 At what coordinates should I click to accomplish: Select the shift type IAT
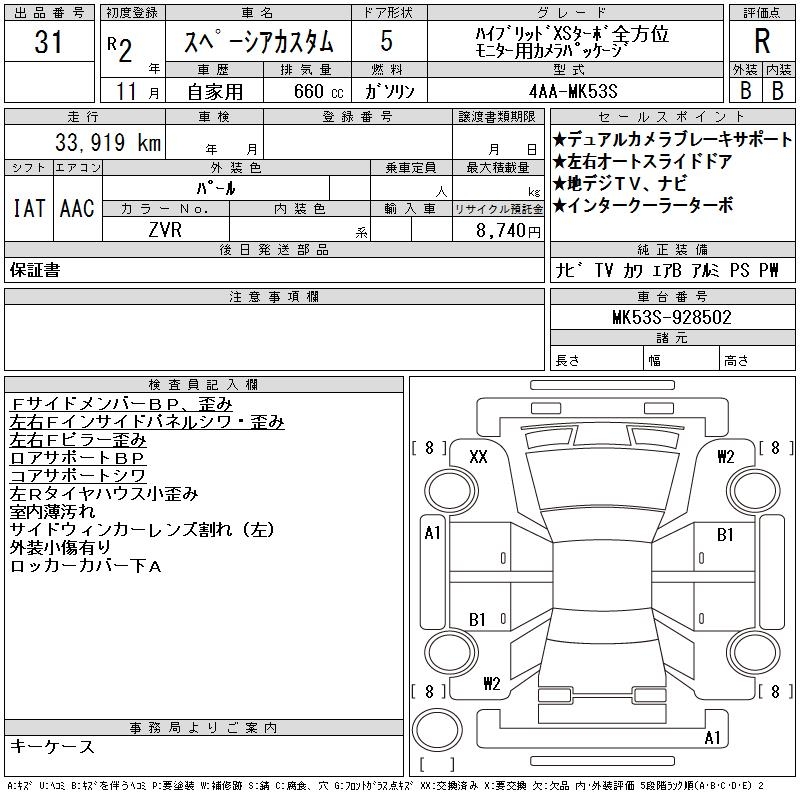click(29, 208)
